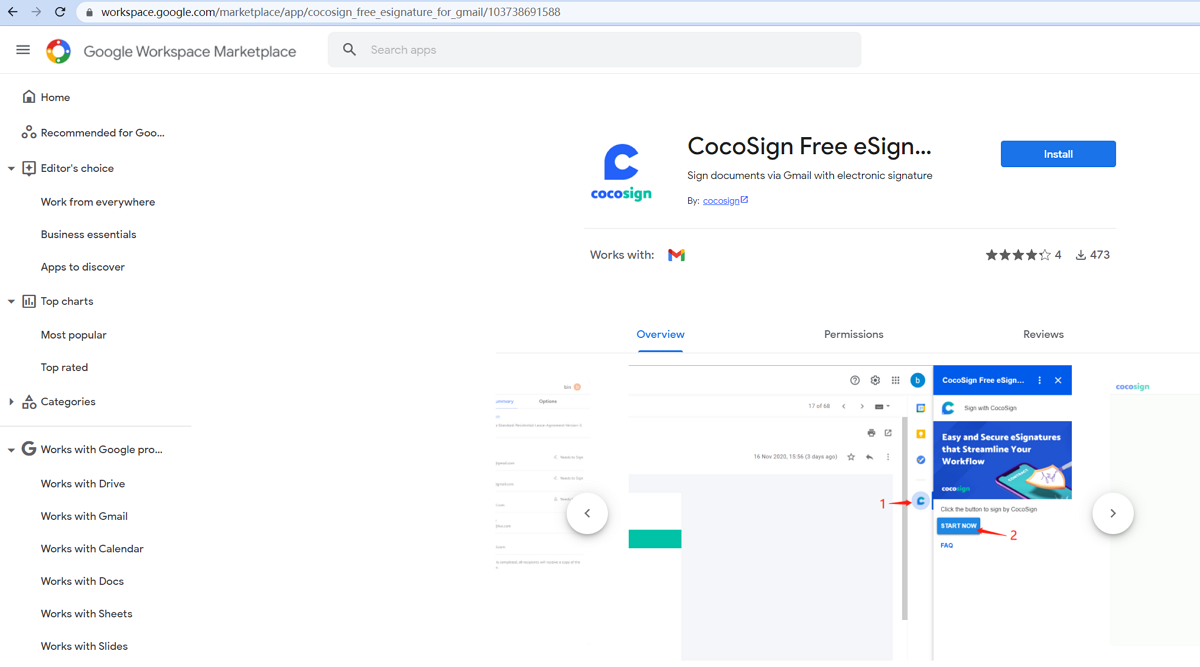Screen dimensions: 1200x667
Task: Click the download count icon
Action: [1080, 255]
